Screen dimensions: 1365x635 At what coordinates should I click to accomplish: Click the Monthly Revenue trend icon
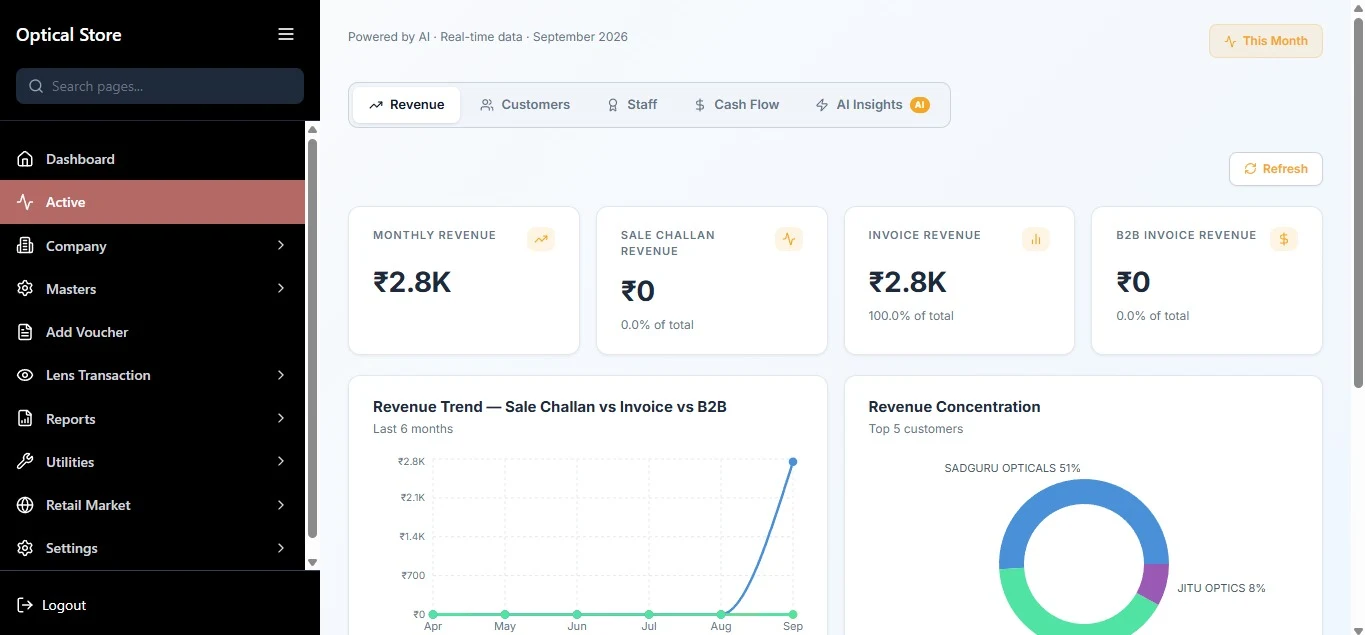[x=541, y=238]
